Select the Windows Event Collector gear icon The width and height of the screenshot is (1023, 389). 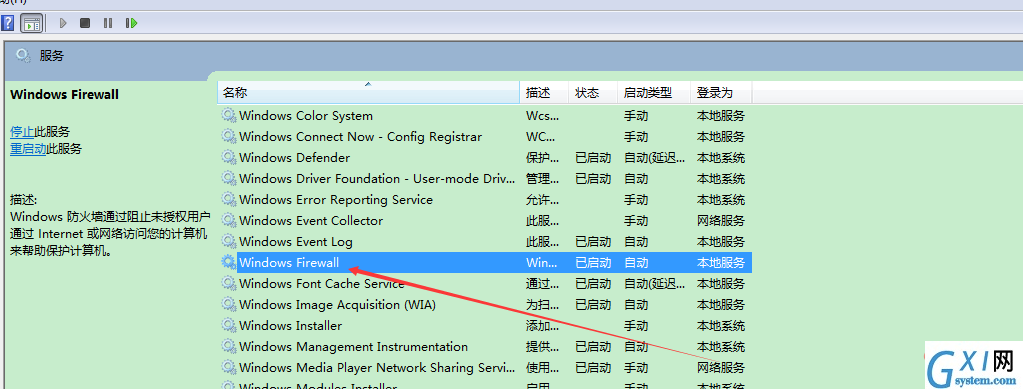pos(228,220)
